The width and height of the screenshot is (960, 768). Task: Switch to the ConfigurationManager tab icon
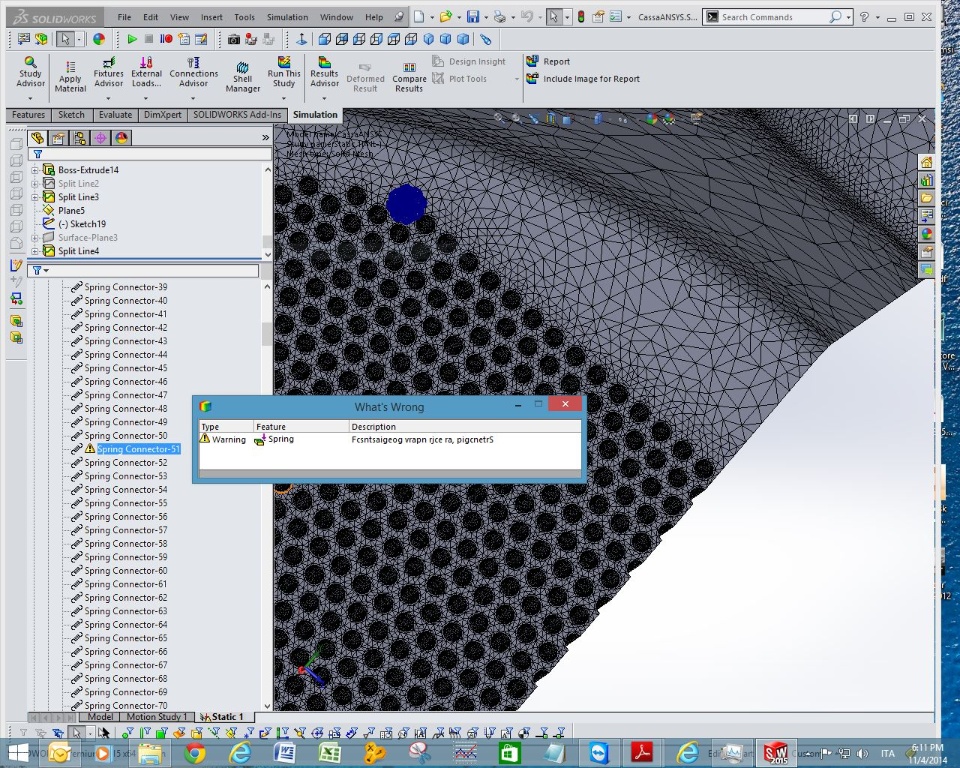point(80,138)
